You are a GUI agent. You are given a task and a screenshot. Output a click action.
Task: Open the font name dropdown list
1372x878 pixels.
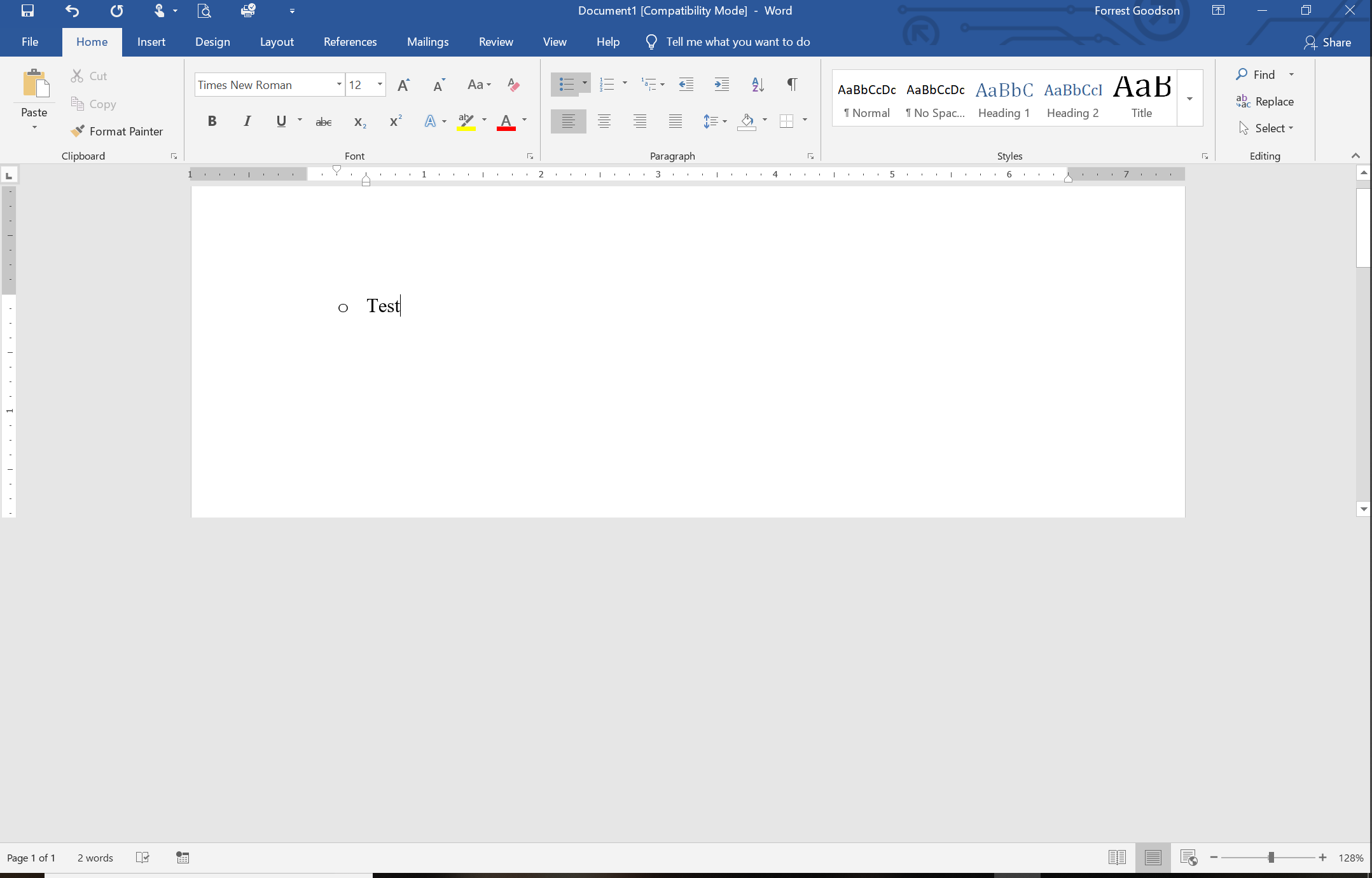[339, 85]
